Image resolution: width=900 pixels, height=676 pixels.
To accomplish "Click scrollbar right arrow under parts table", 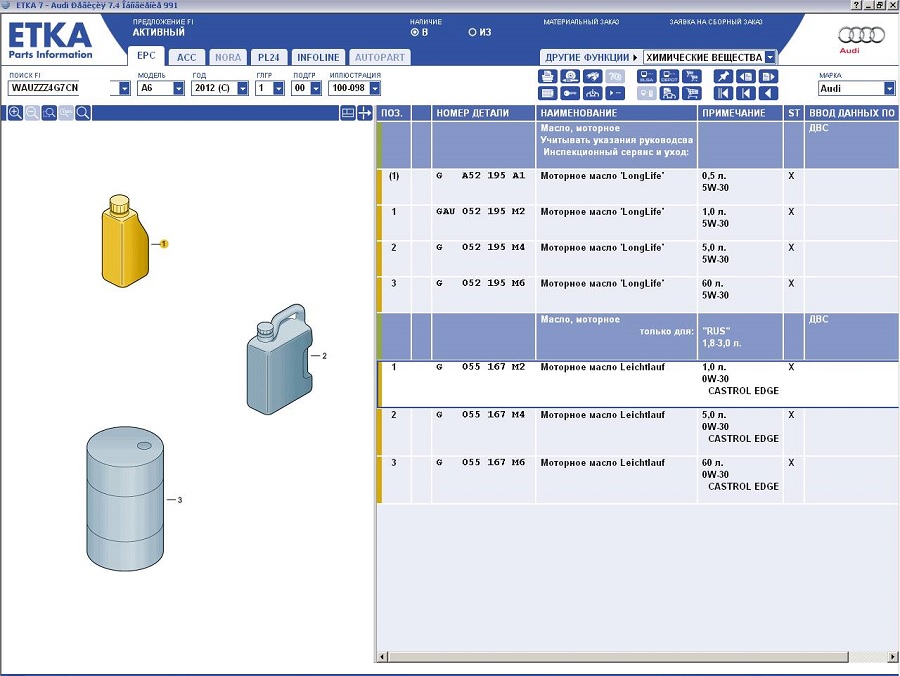I will point(893,656).
